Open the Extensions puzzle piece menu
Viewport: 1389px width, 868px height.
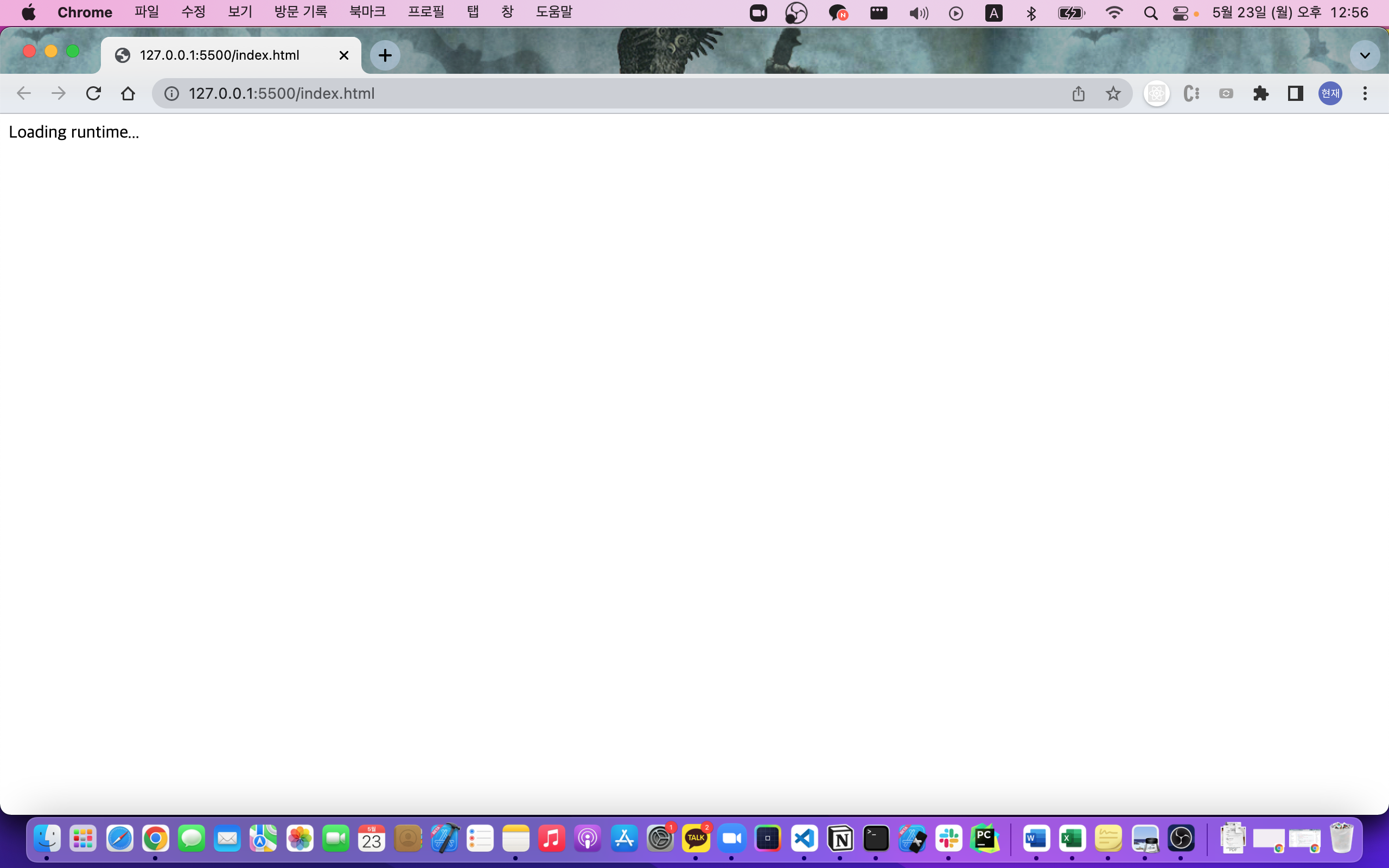pos(1260,93)
